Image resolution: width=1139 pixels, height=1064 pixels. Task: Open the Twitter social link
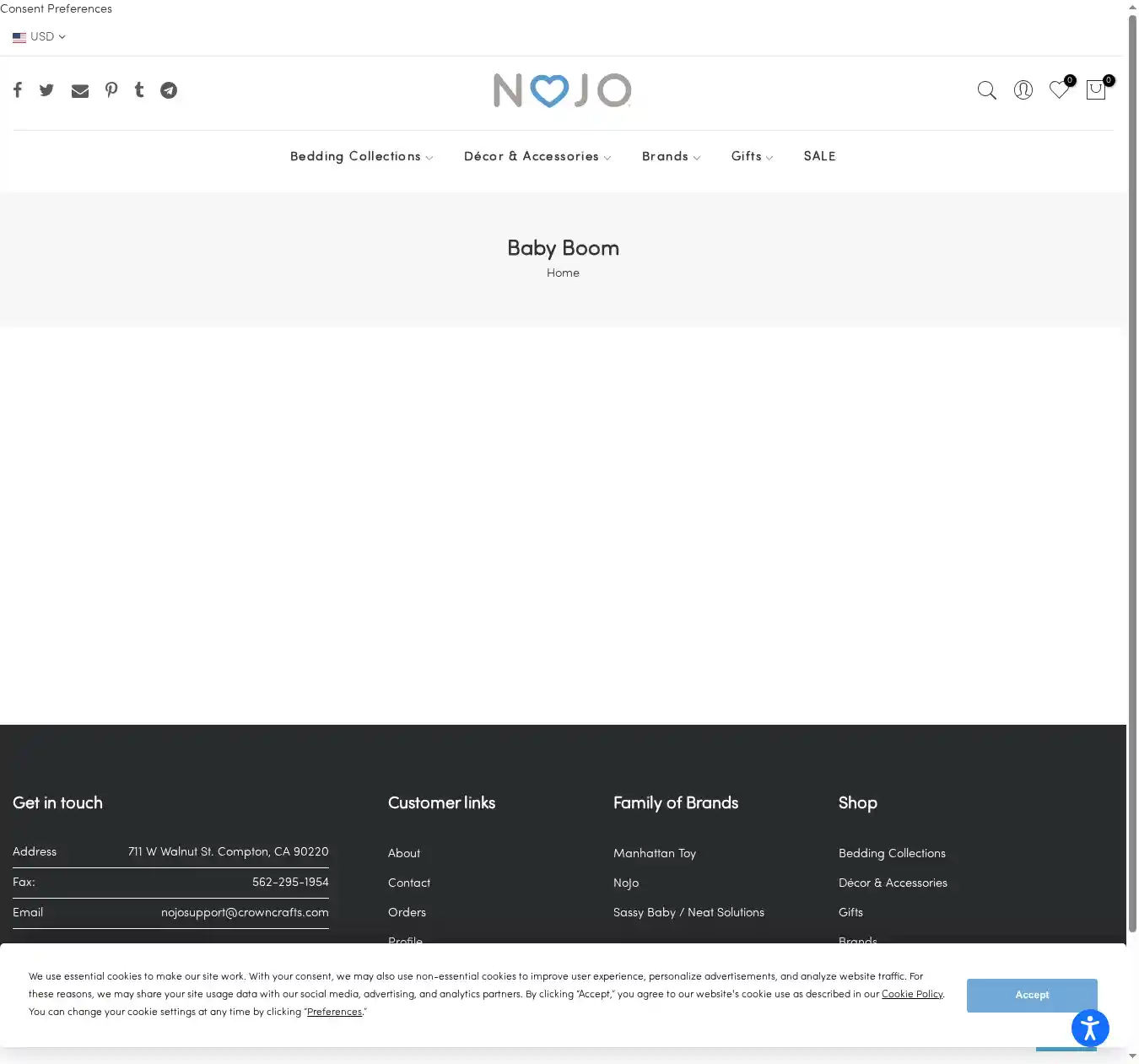pyautogui.click(x=46, y=90)
